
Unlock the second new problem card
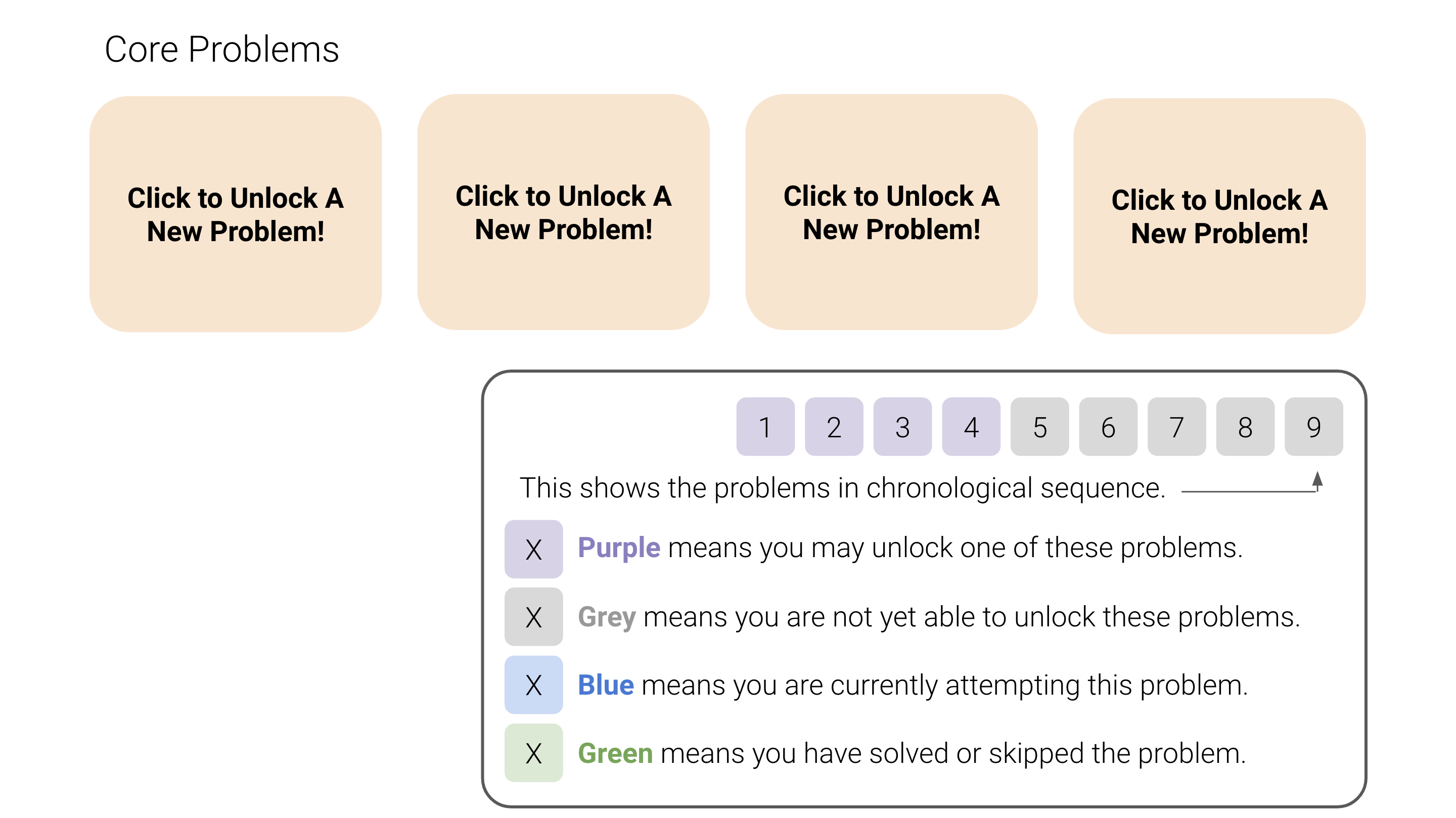[x=564, y=212]
